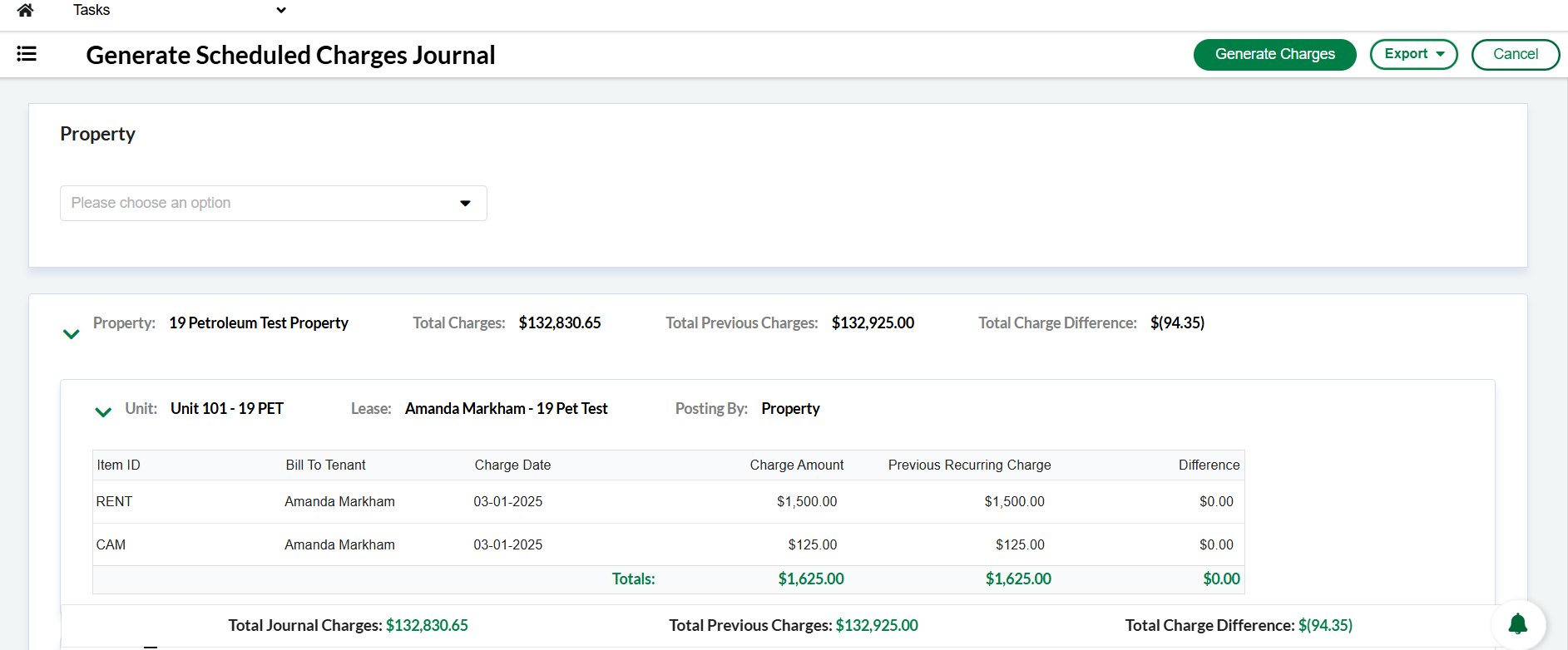Click the $125.00 previous recurring charge

(x=1020, y=544)
